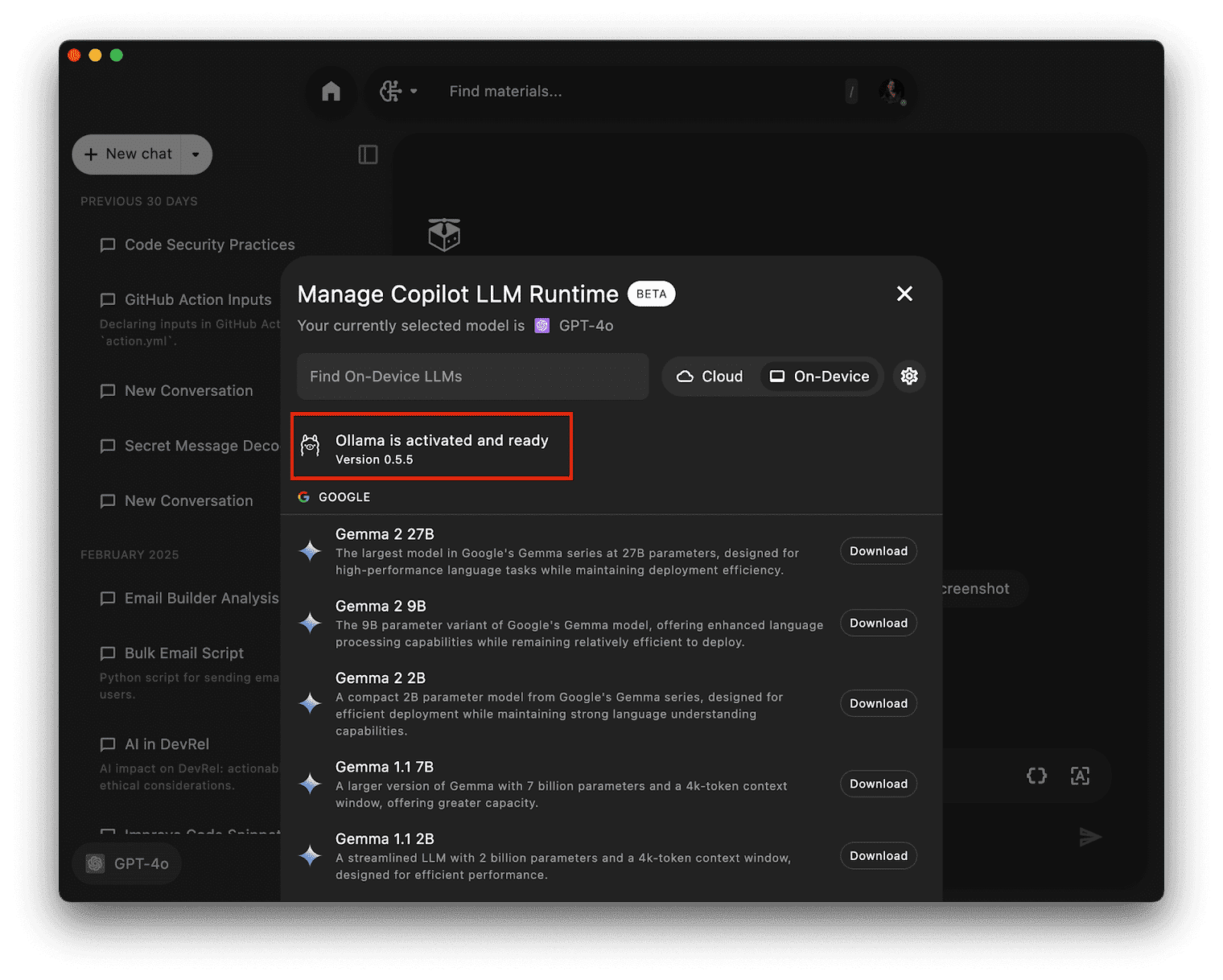Click the text-scan icon in chat input
This screenshot has width=1223, height=980.
tap(1080, 776)
